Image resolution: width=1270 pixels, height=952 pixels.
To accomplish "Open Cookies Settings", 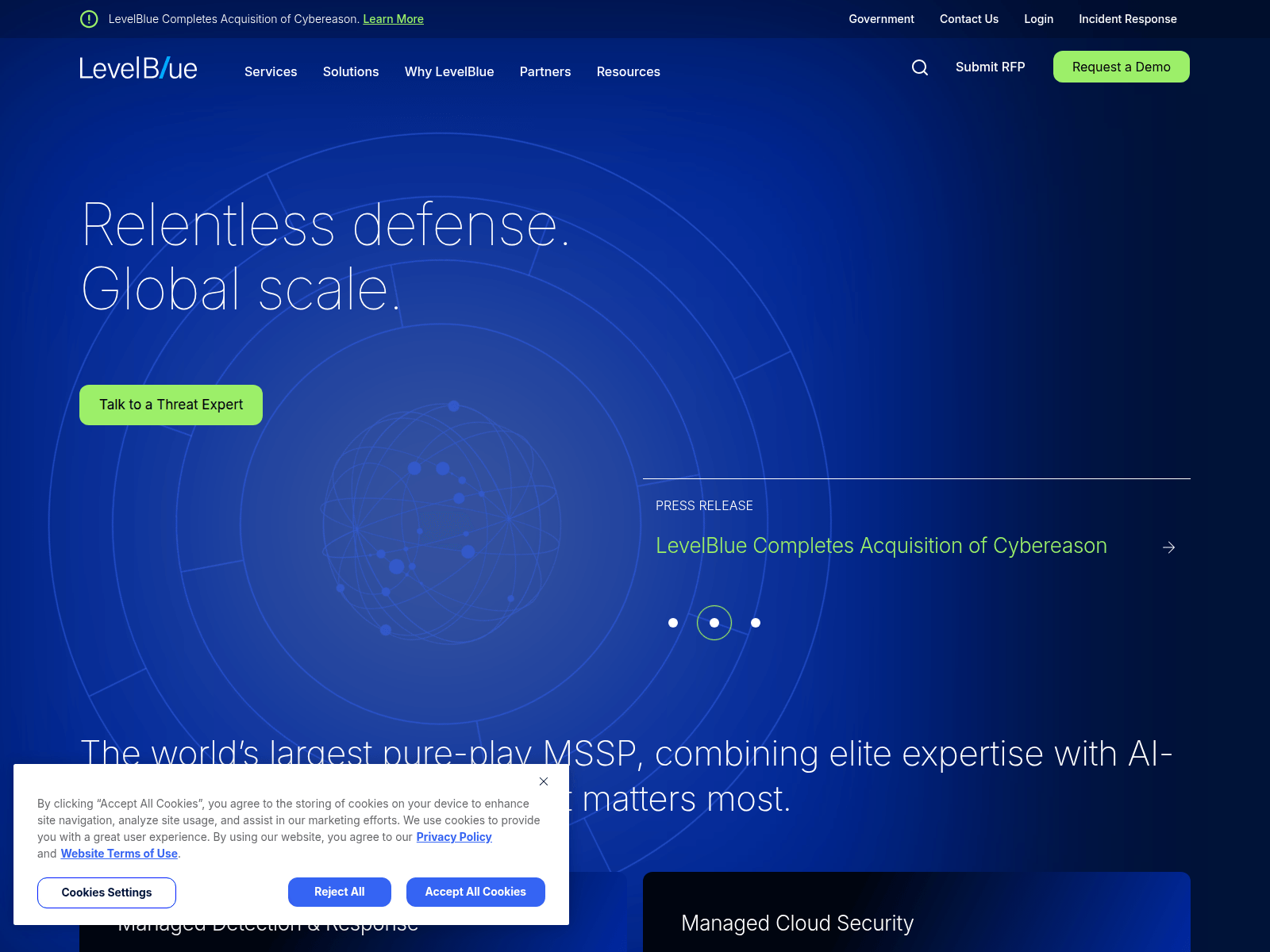I will tap(106, 892).
